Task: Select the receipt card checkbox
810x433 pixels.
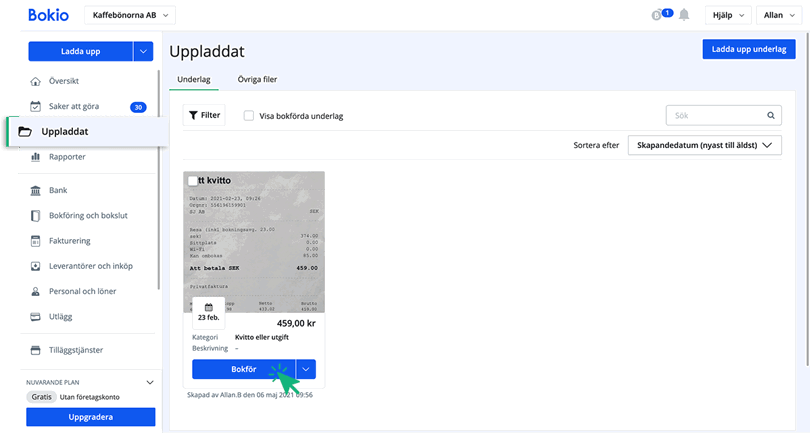Action: pyautogui.click(x=193, y=180)
